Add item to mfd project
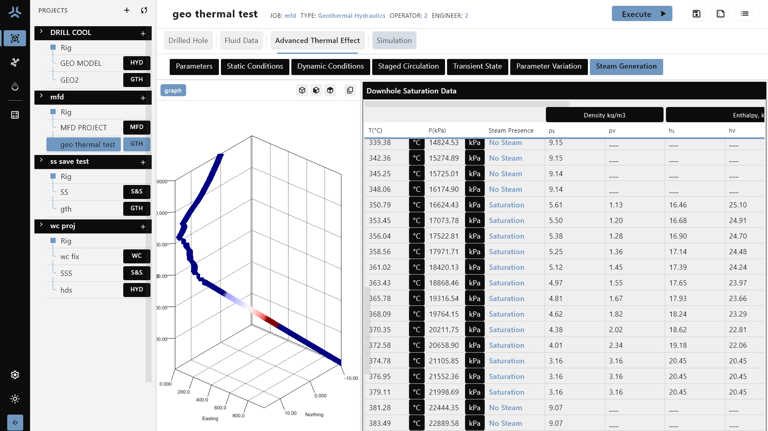Viewport: 768px width, 431px height. (143, 98)
